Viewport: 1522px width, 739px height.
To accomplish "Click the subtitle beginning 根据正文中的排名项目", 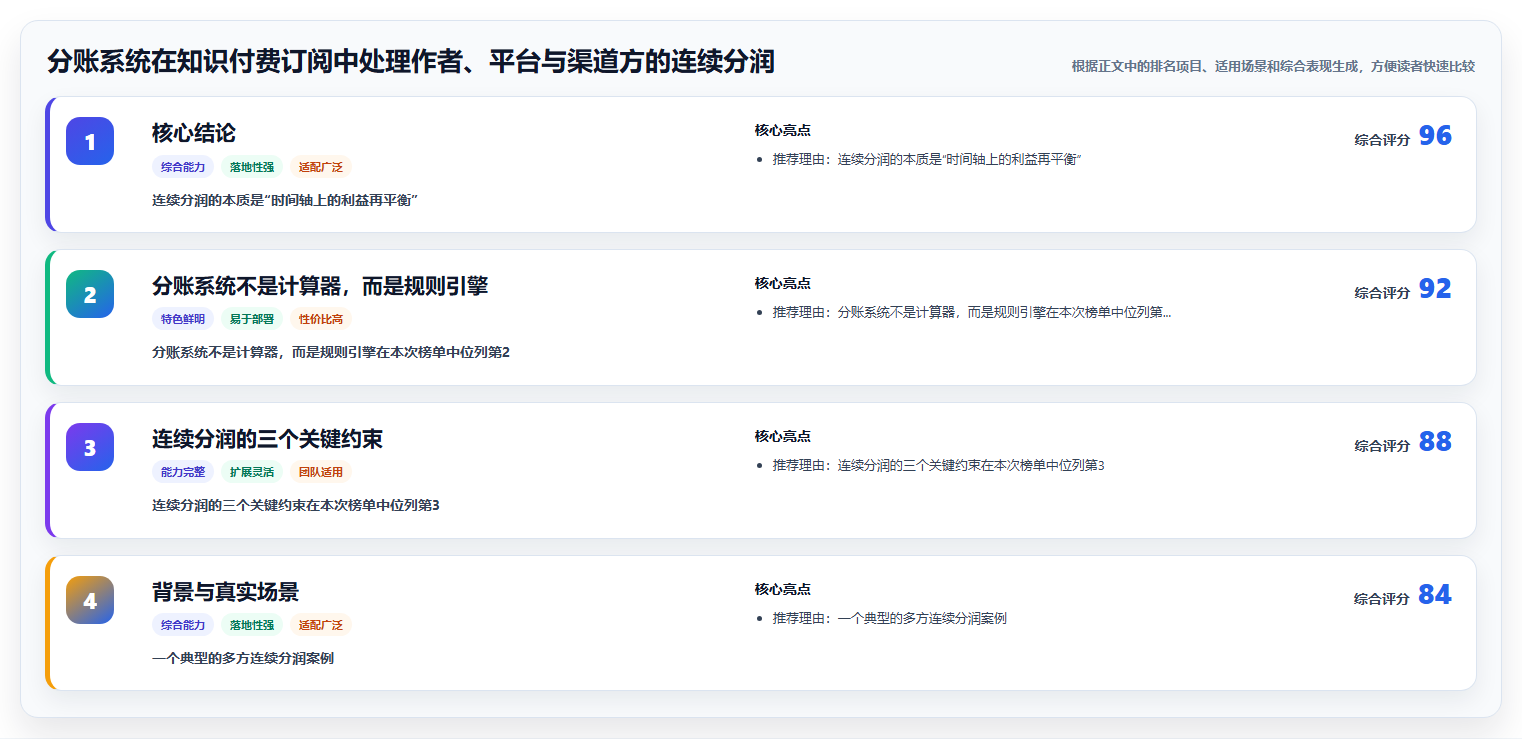I will point(1273,66).
